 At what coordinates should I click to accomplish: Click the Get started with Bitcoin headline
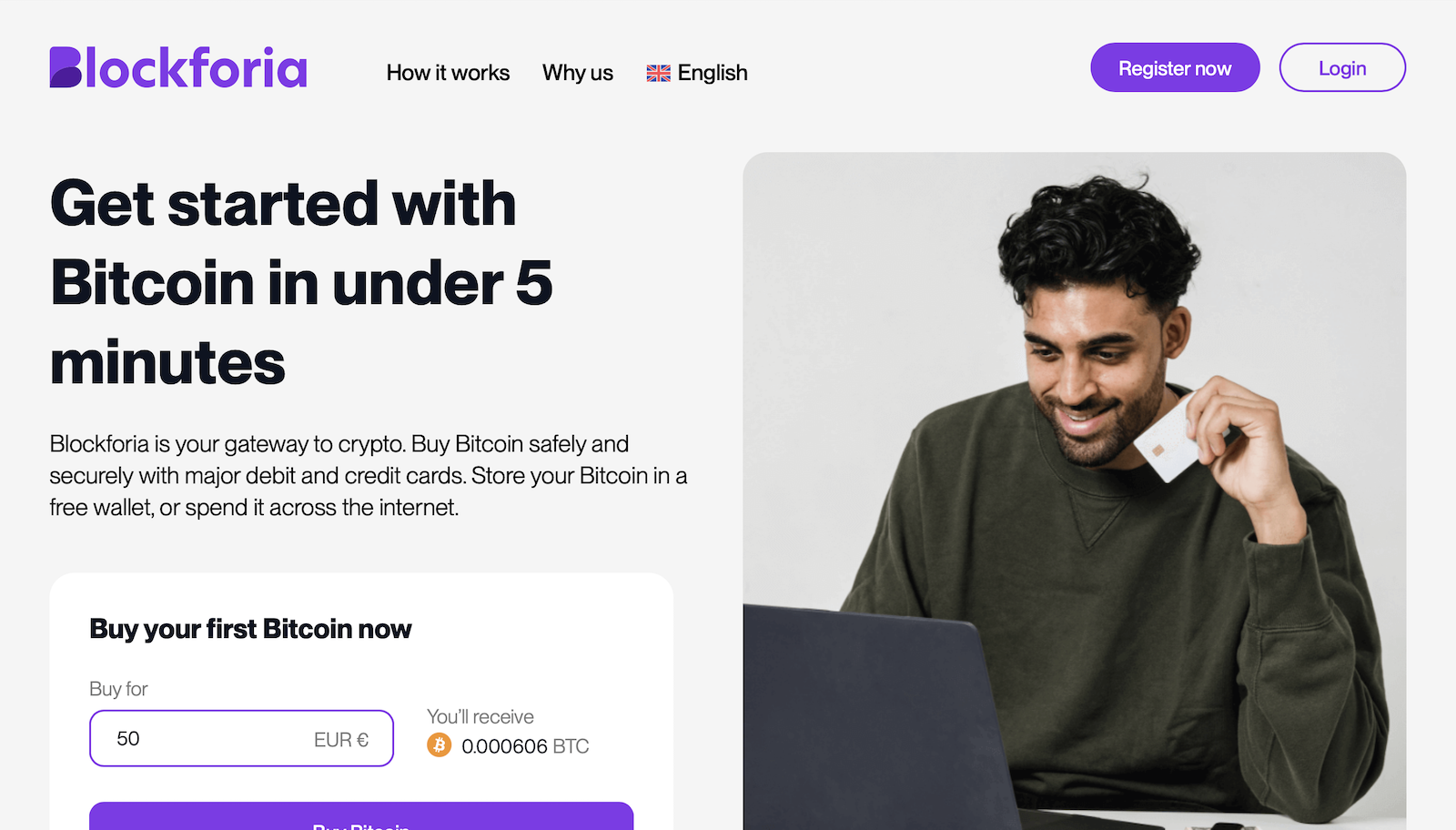(301, 283)
